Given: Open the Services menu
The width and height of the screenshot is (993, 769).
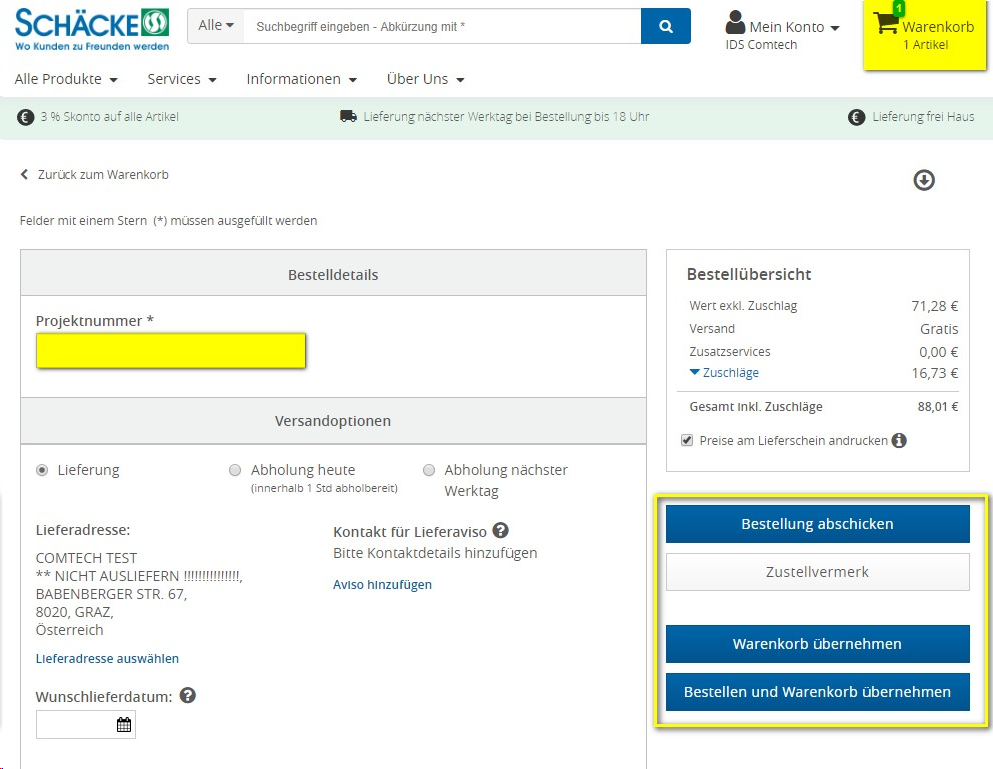Looking at the screenshot, I should [x=183, y=79].
